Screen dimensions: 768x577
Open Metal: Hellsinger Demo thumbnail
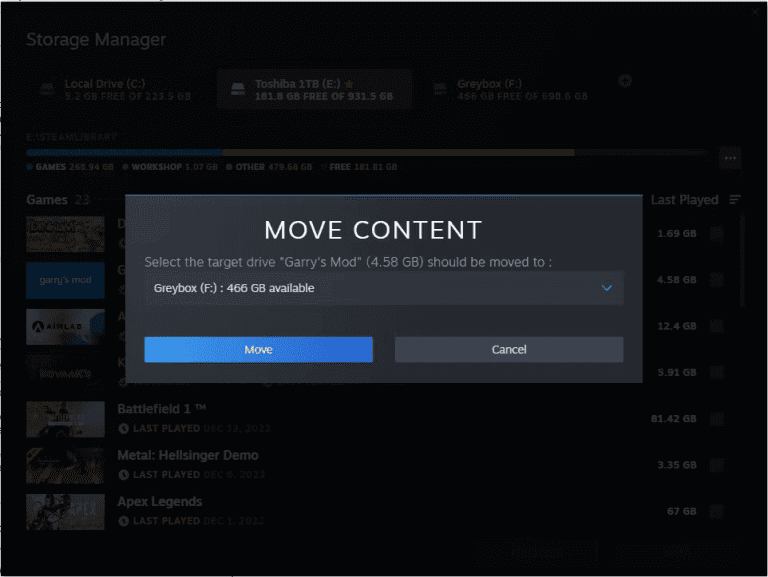click(65, 465)
